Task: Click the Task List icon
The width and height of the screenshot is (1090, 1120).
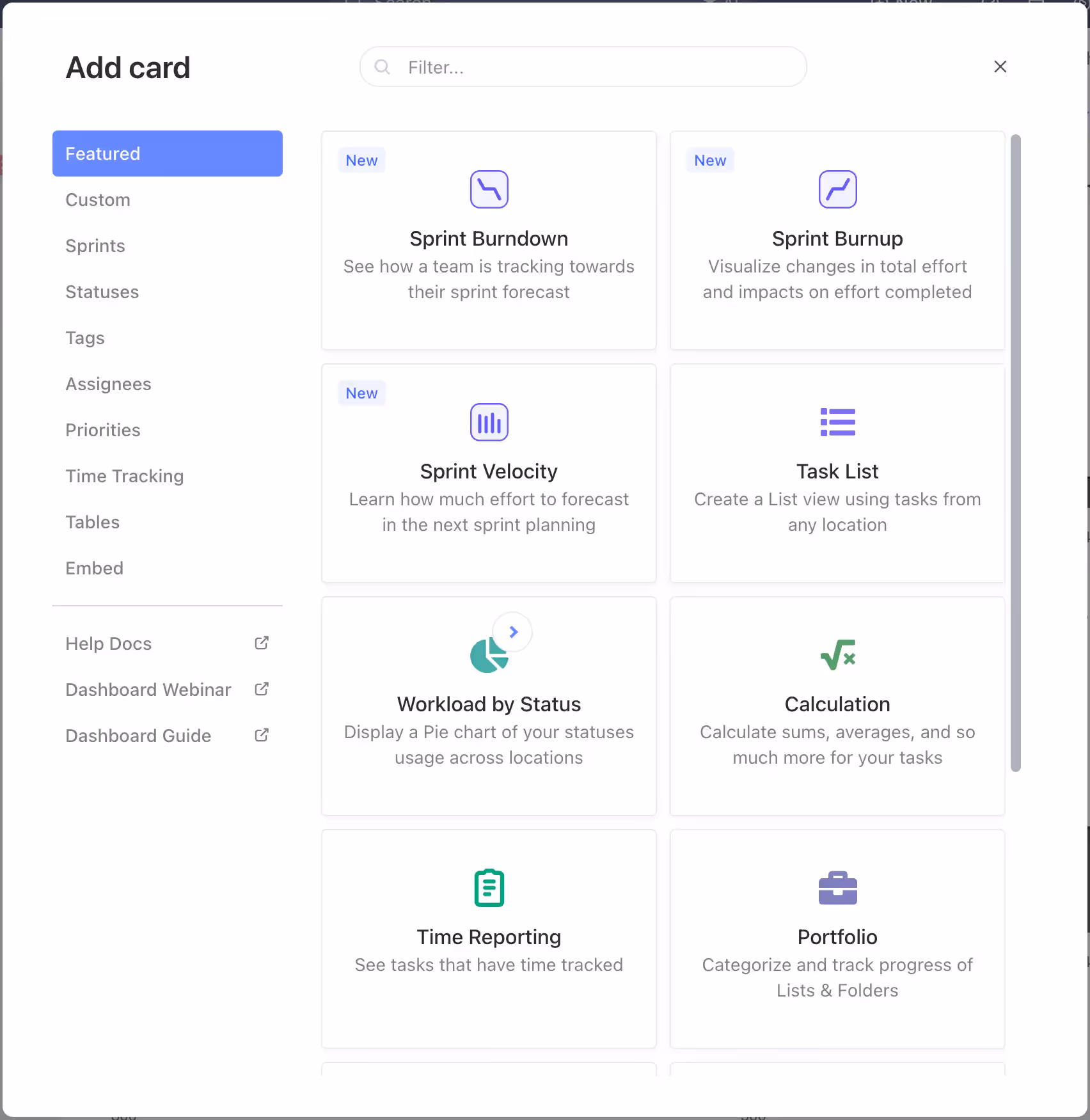Action: coord(837,422)
